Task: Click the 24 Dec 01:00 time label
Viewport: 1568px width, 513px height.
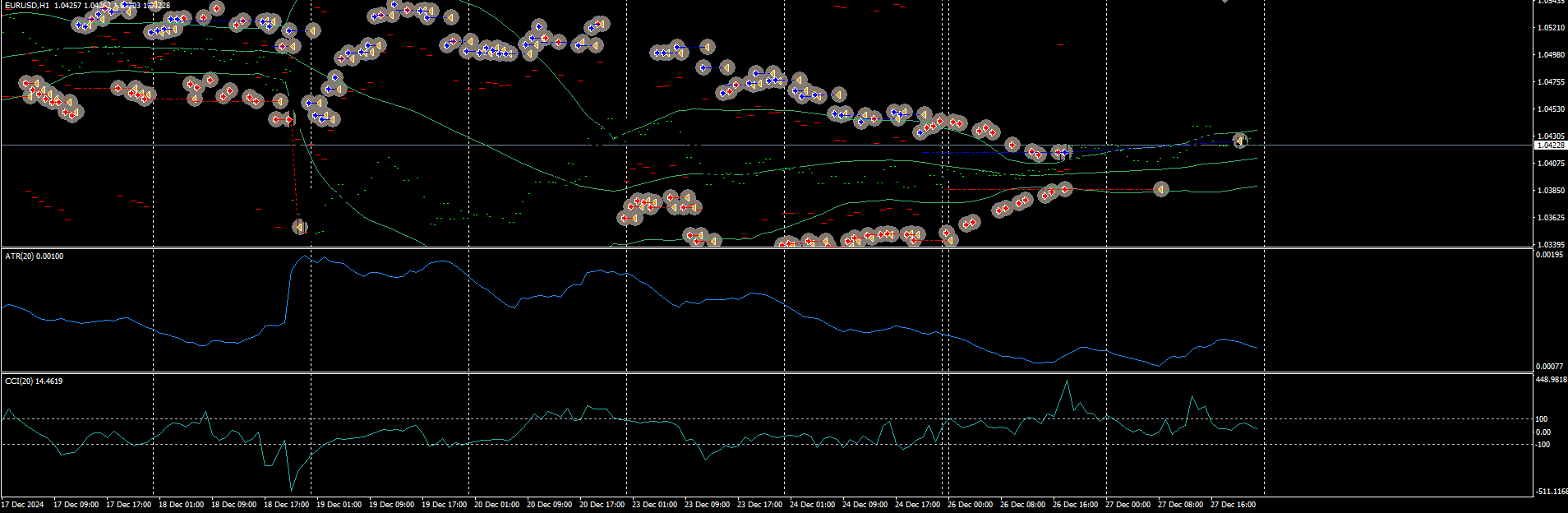Action: coord(812,505)
